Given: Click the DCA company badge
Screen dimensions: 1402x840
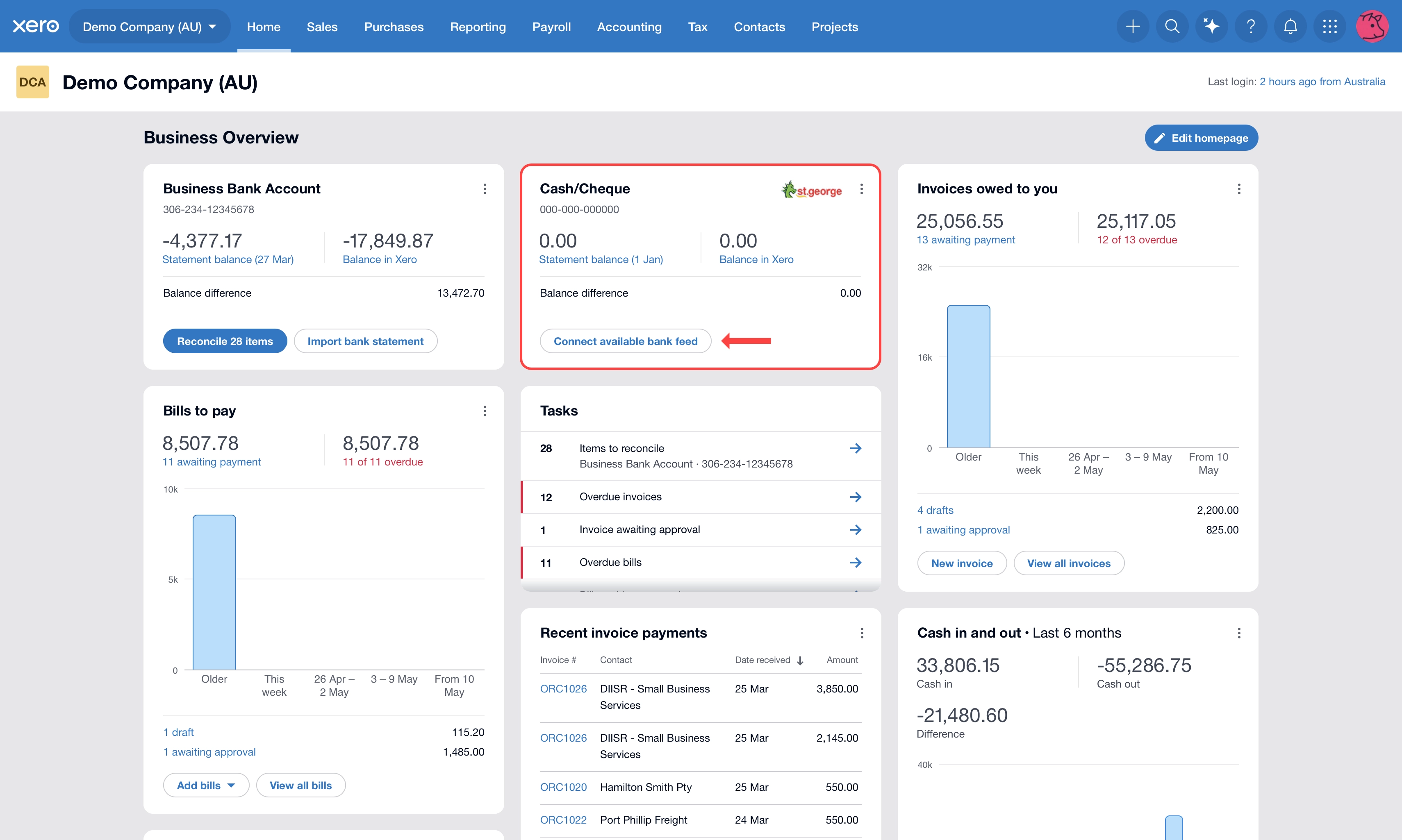Looking at the screenshot, I should pyautogui.click(x=32, y=82).
